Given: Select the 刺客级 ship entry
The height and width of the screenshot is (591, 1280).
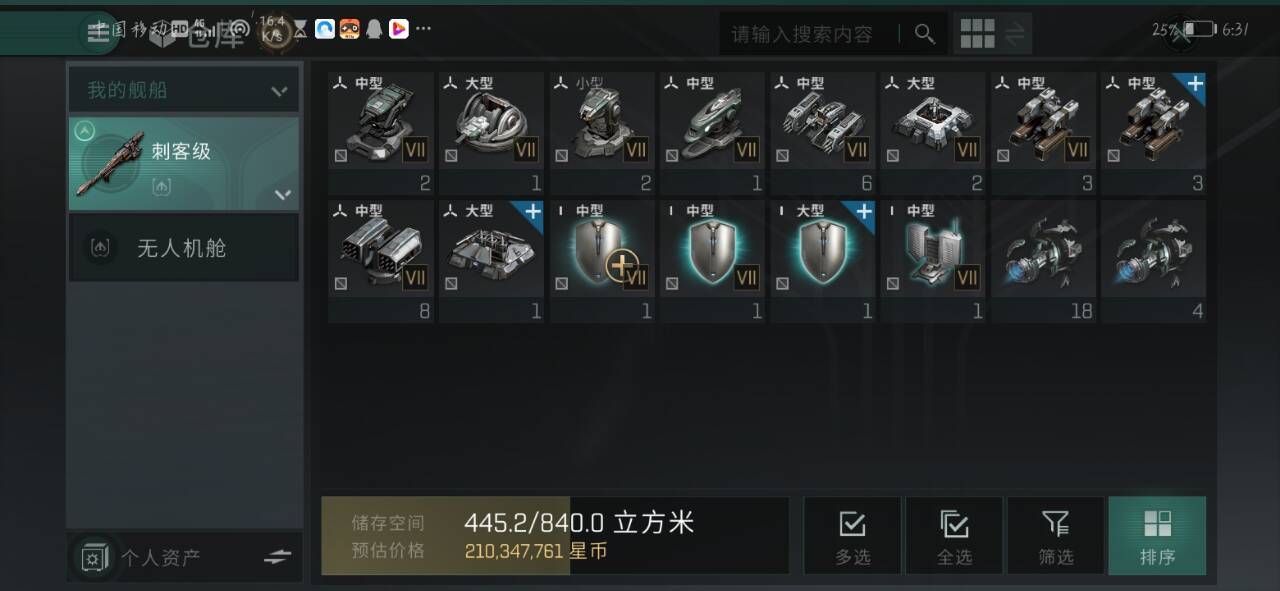Looking at the screenshot, I should pos(184,163).
